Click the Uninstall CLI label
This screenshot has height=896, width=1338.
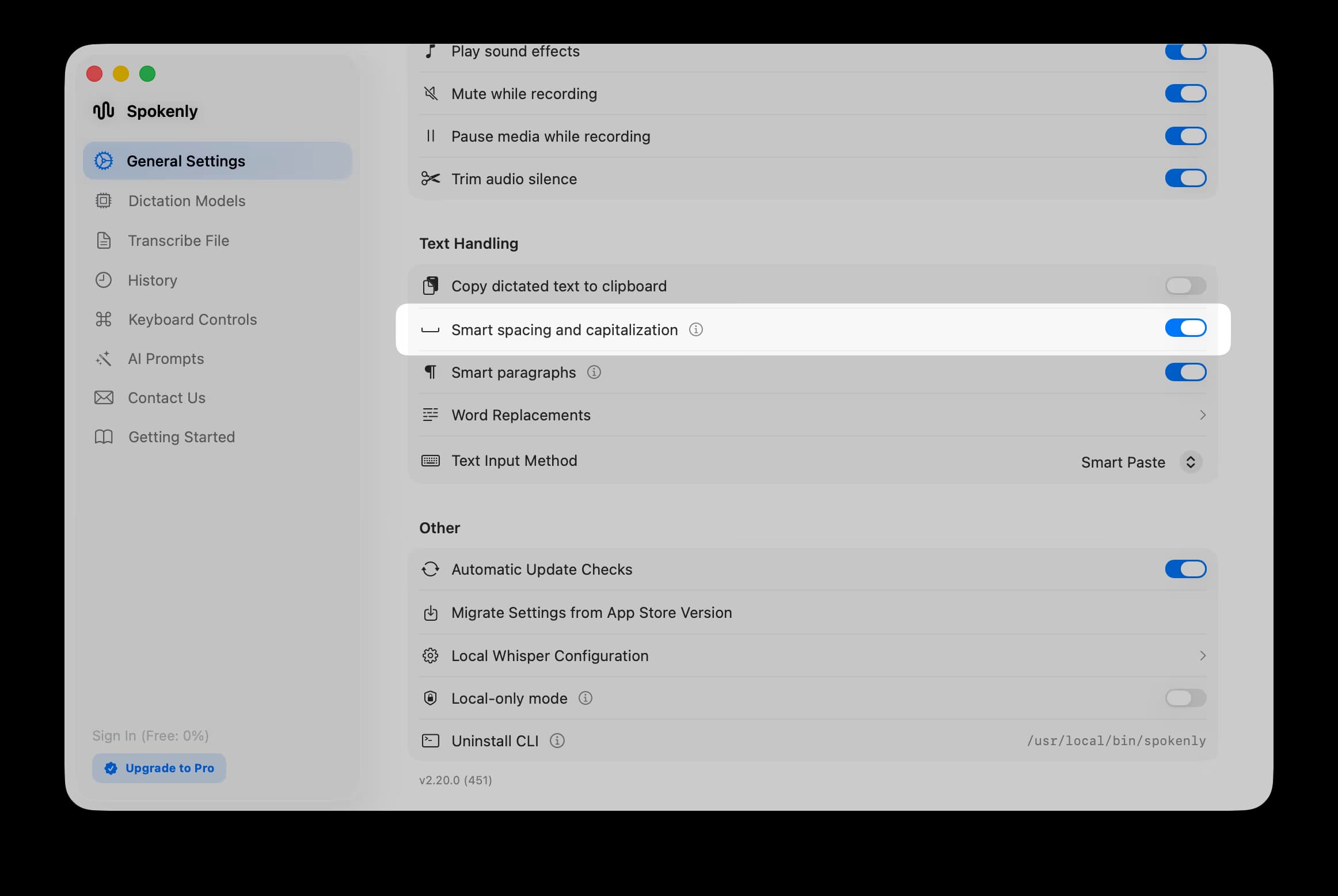click(x=495, y=741)
